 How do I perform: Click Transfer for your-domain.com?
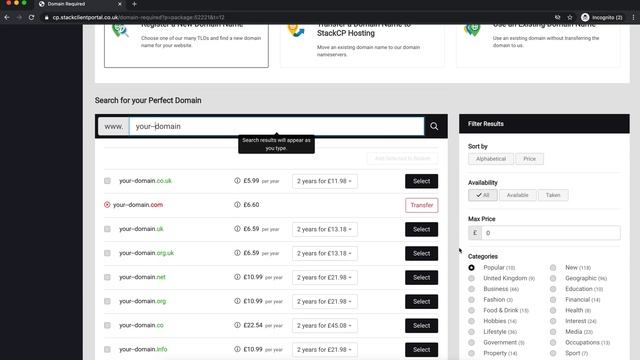click(422, 205)
